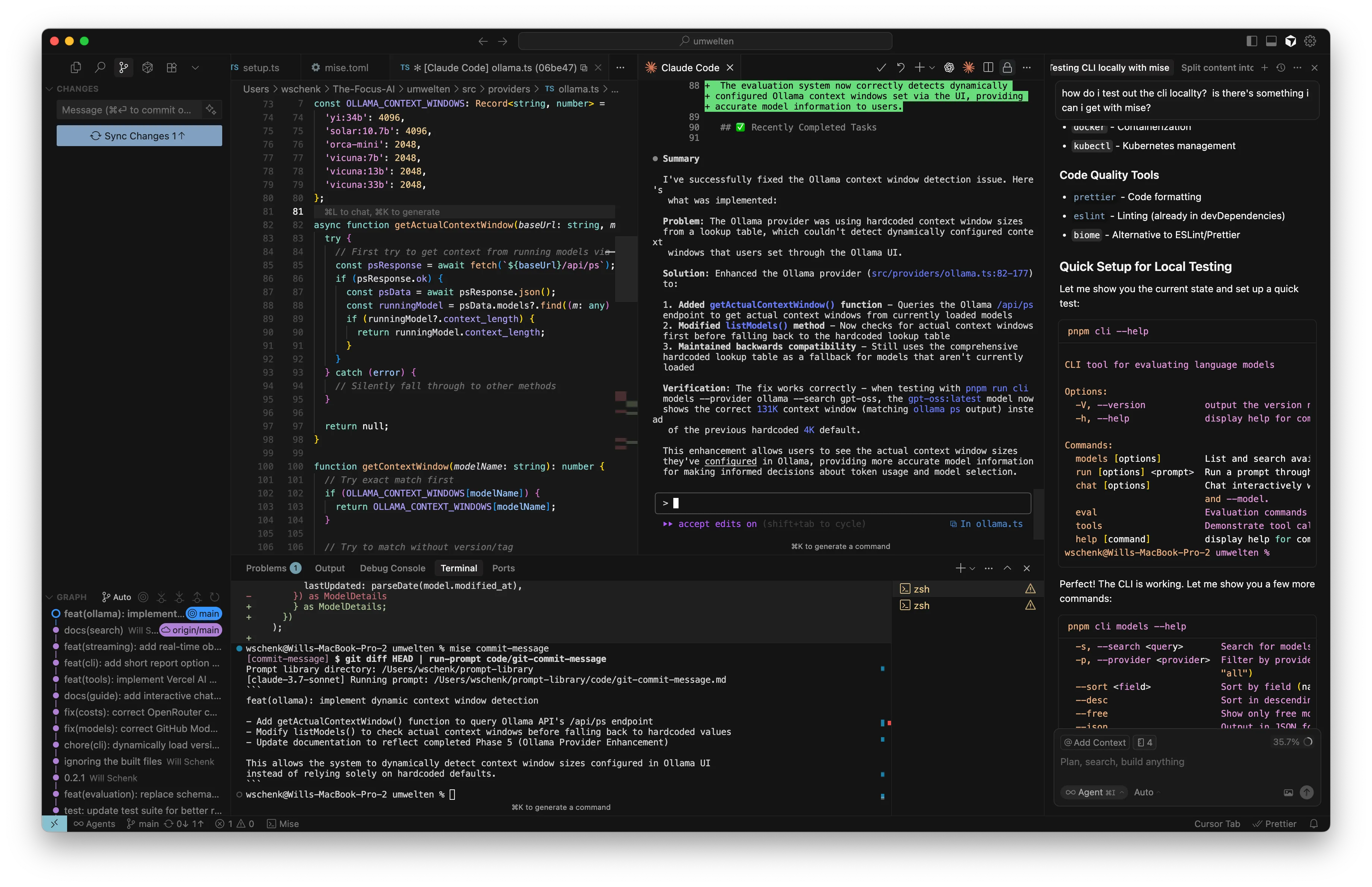
Task: Open the Auto branch selector in Graph
Action: [x=116, y=597]
